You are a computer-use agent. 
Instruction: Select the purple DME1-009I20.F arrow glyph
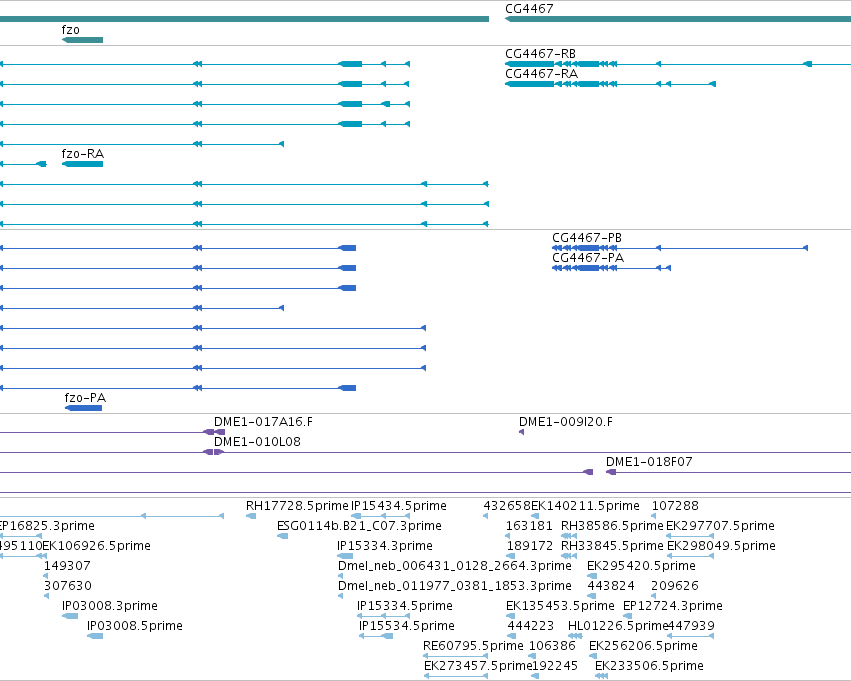click(522, 432)
